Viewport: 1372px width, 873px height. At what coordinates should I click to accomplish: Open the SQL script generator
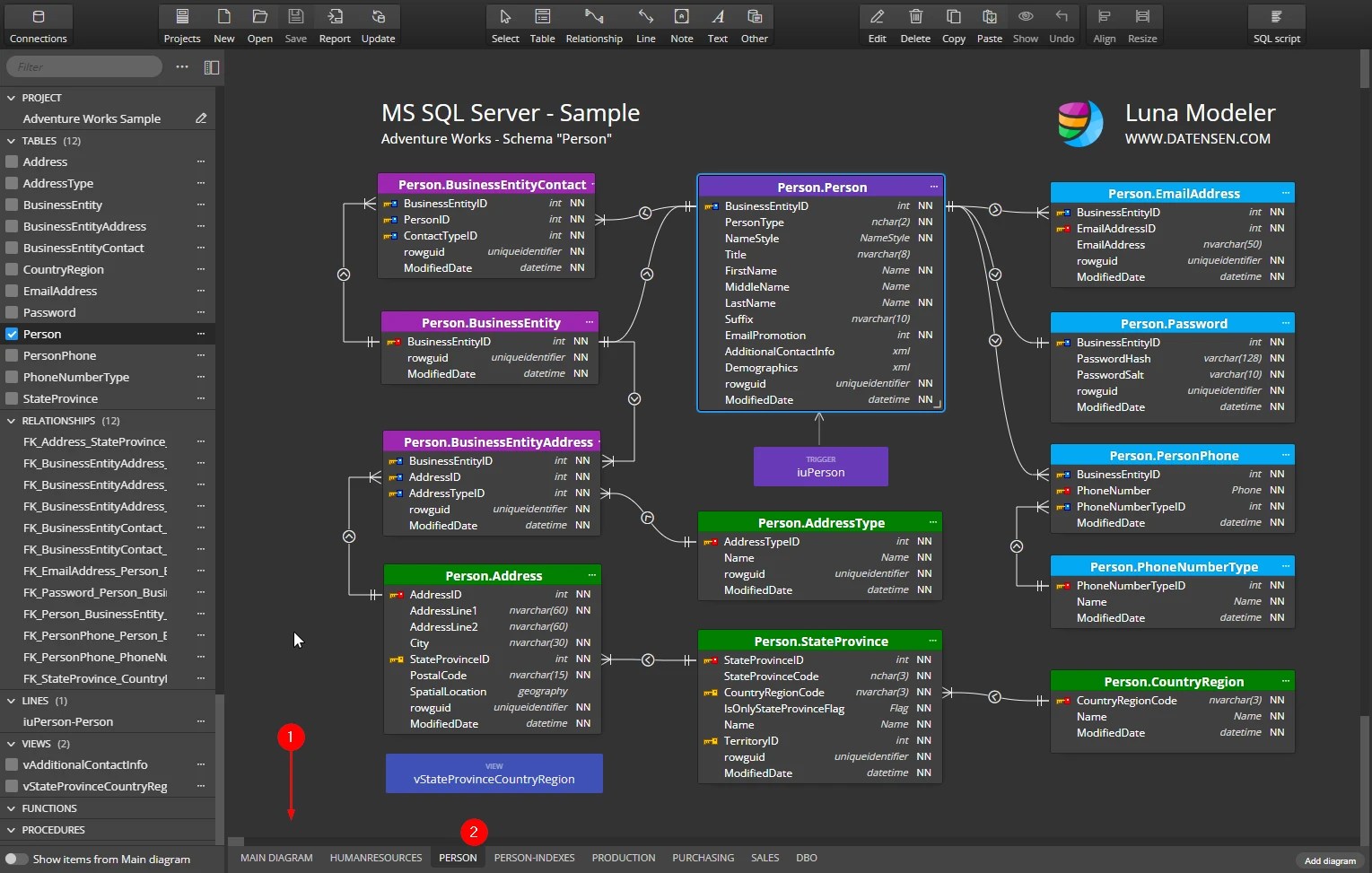coord(1276,24)
